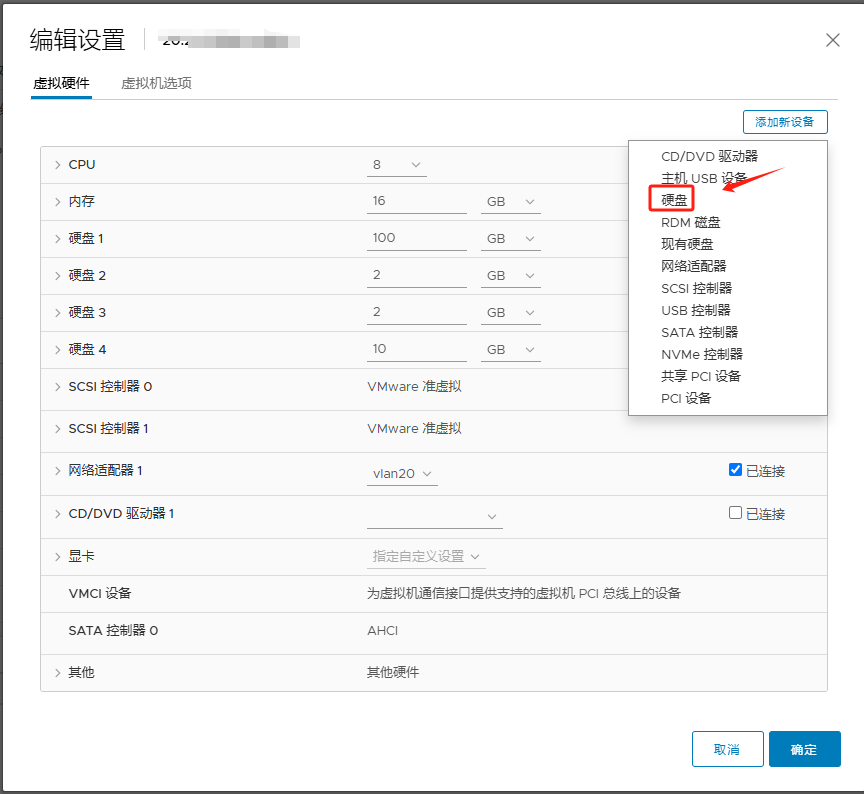The image size is (864, 794).
Task: Uncheck 已连接 for 网络适配器 1
Action: [x=735, y=469]
